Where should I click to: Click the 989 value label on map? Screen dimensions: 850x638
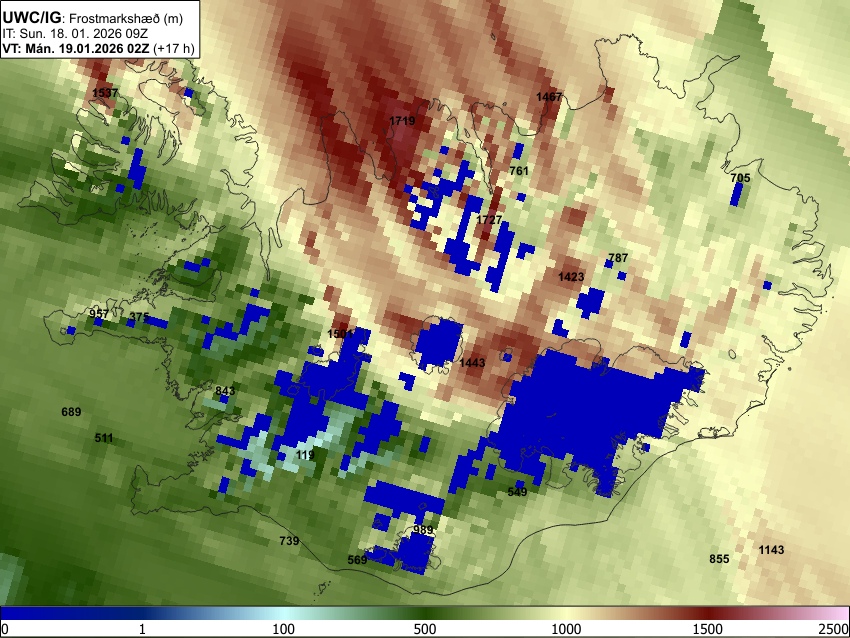(423, 530)
